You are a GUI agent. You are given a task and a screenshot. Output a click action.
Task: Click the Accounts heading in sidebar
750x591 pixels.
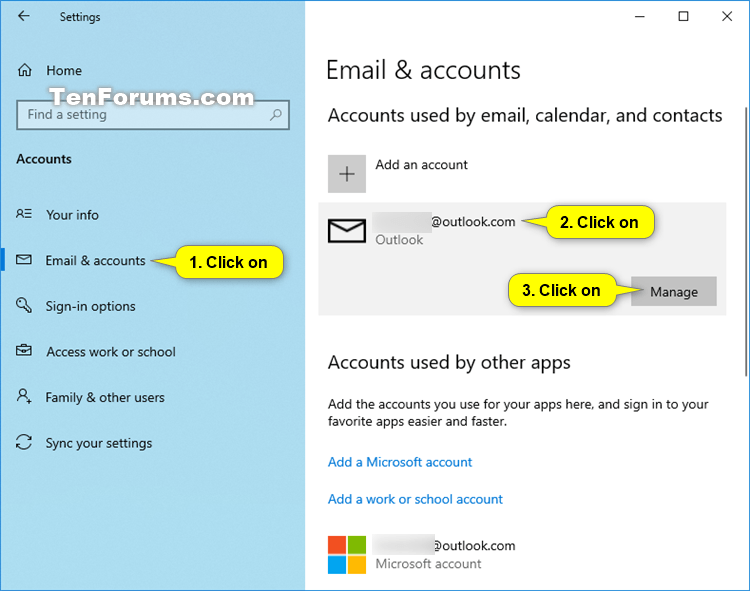click(44, 159)
